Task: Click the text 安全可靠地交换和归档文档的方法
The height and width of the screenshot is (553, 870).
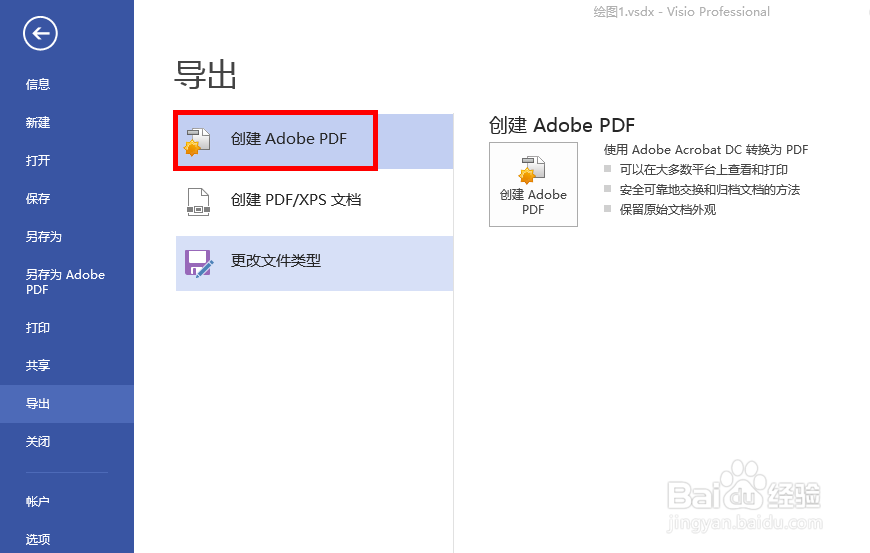Action: point(710,190)
